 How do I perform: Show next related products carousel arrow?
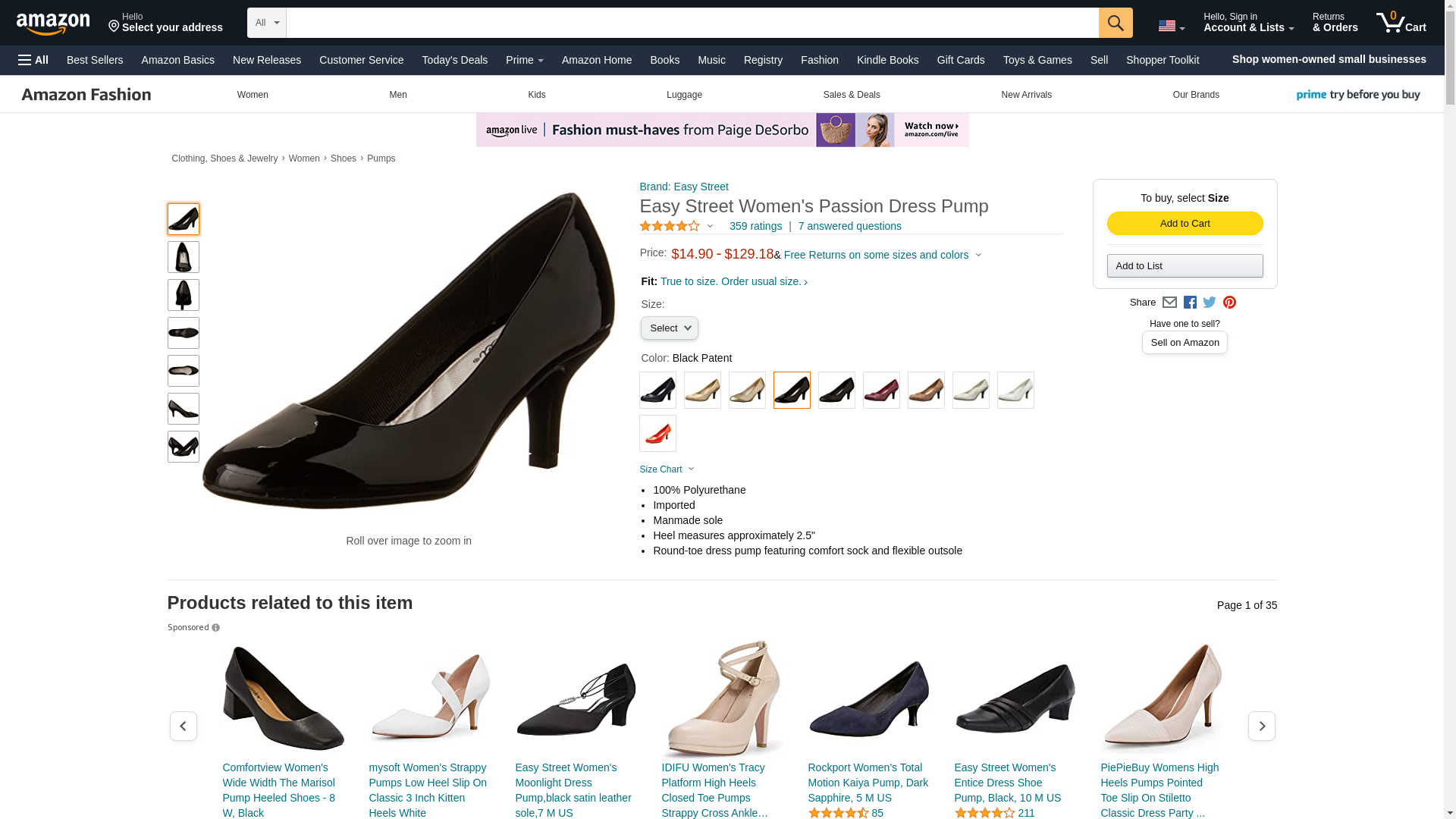point(1261,726)
